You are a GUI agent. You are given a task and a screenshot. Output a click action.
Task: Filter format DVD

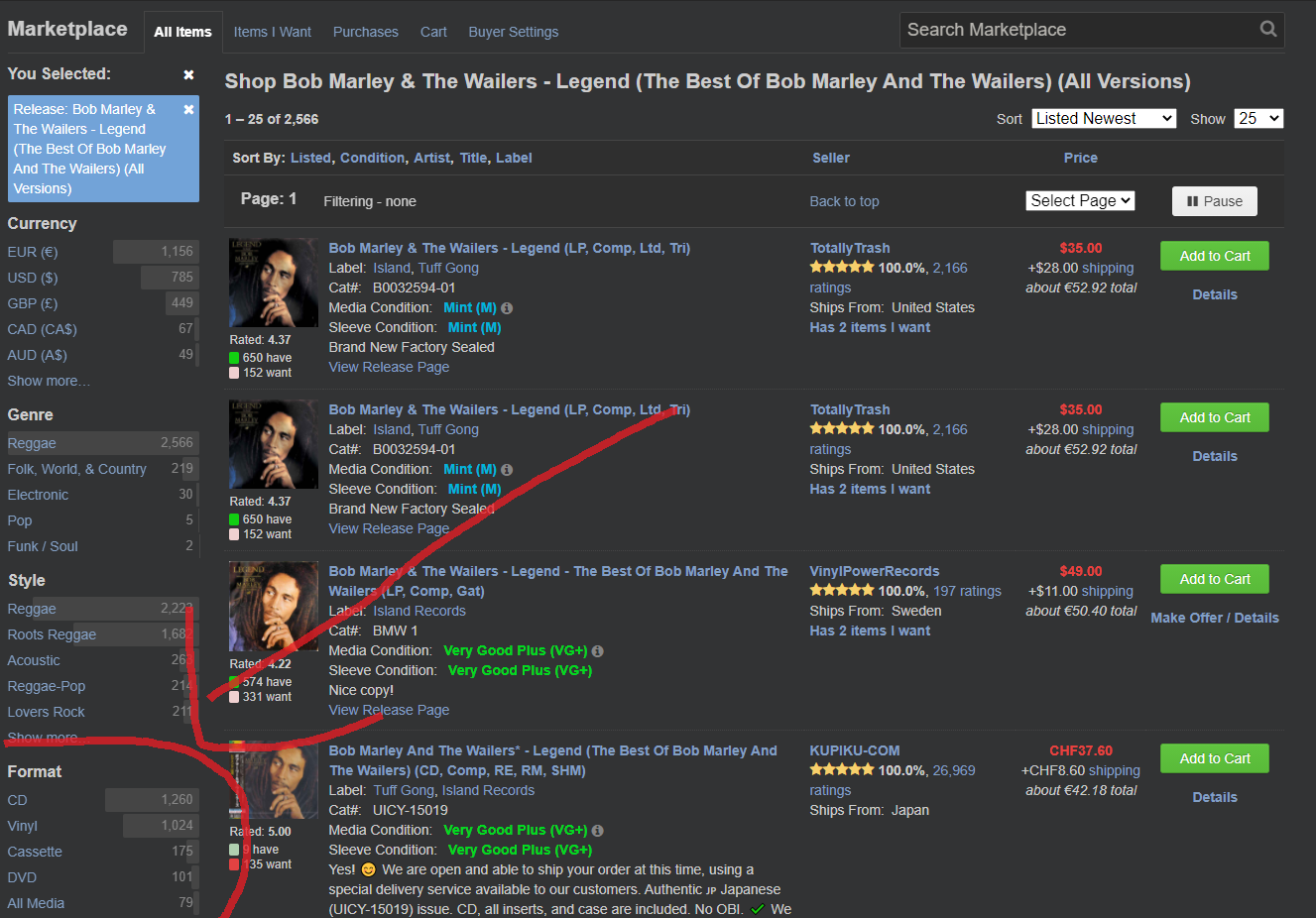103,877
